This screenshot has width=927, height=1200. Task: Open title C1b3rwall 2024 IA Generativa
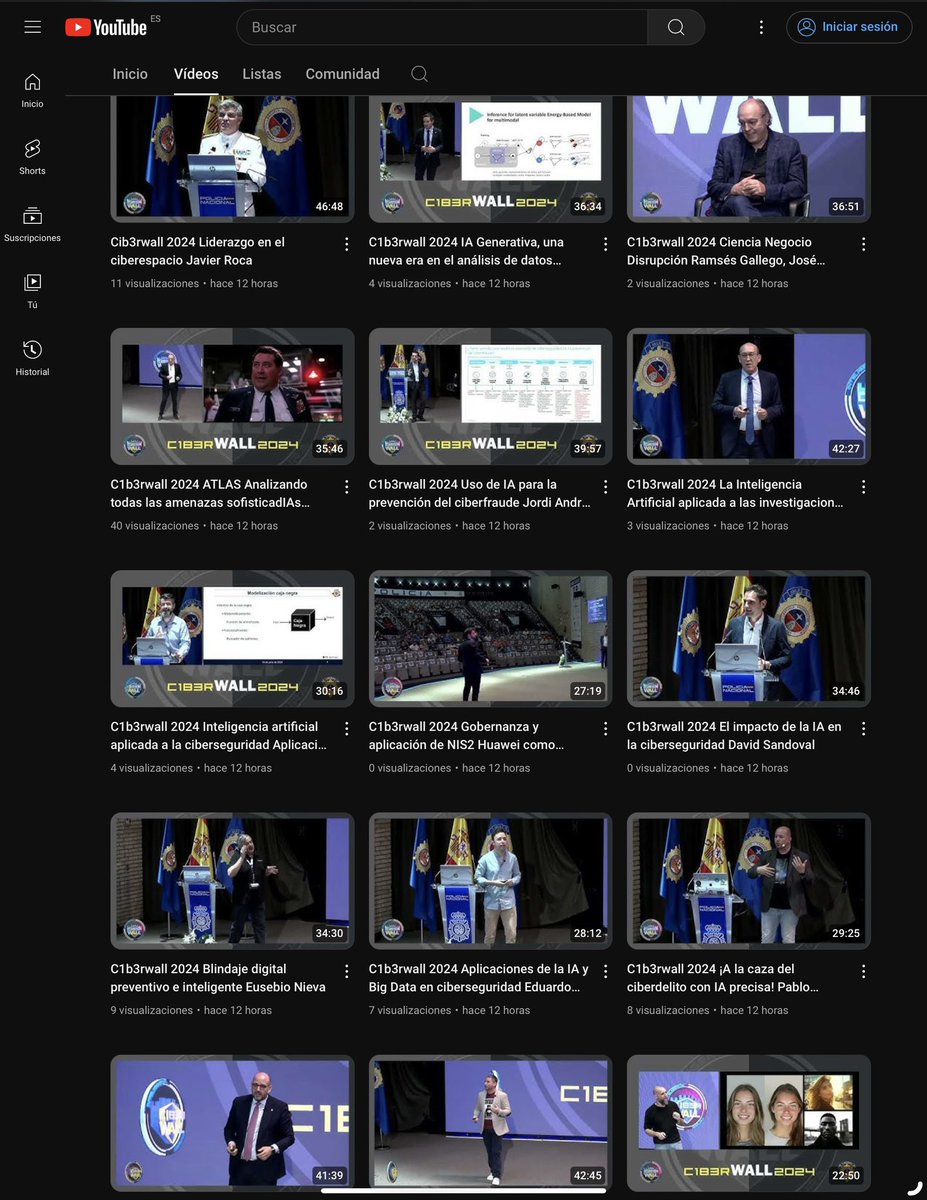(466, 251)
